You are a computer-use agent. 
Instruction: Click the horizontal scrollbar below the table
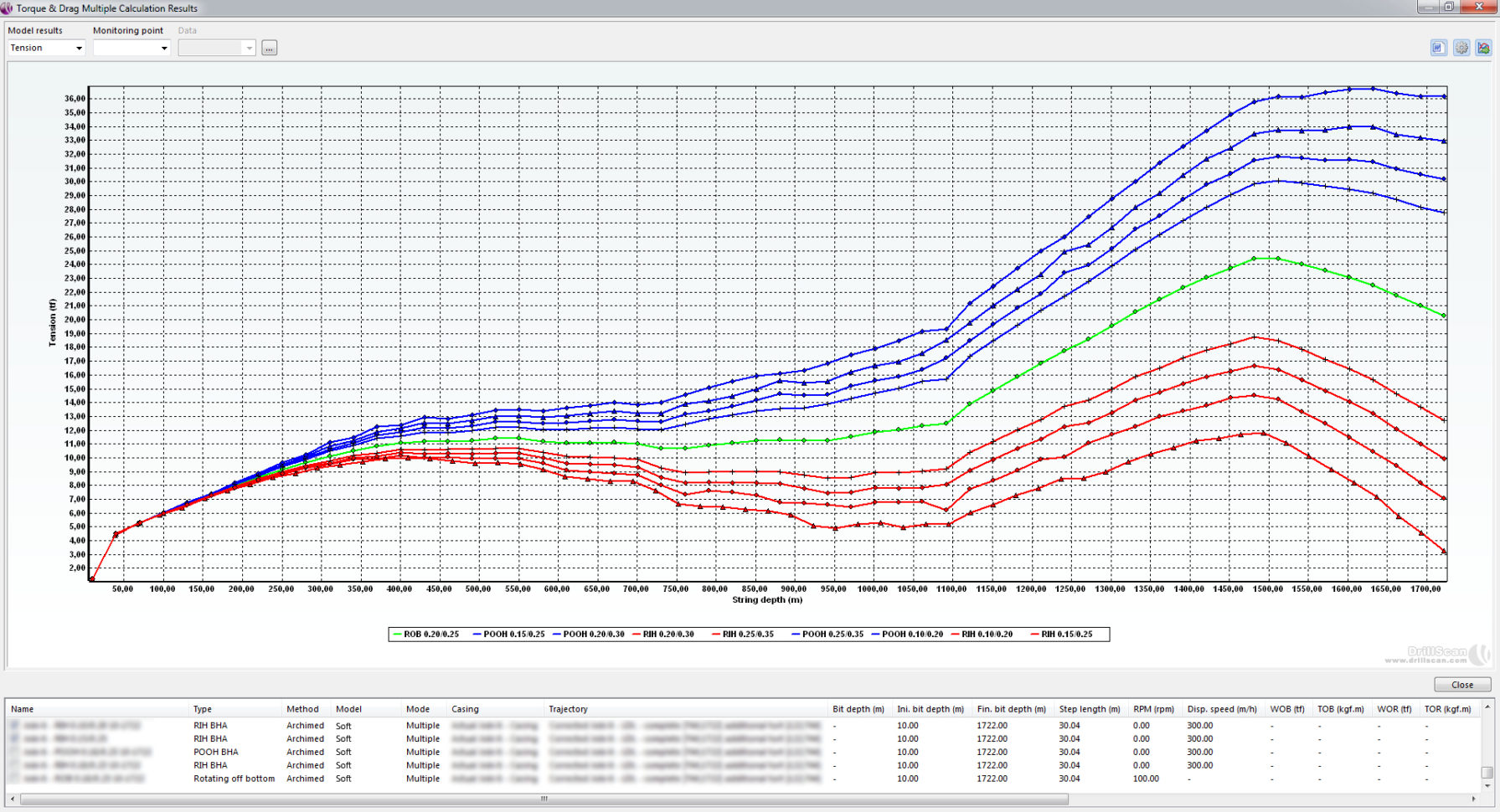click(544, 799)
